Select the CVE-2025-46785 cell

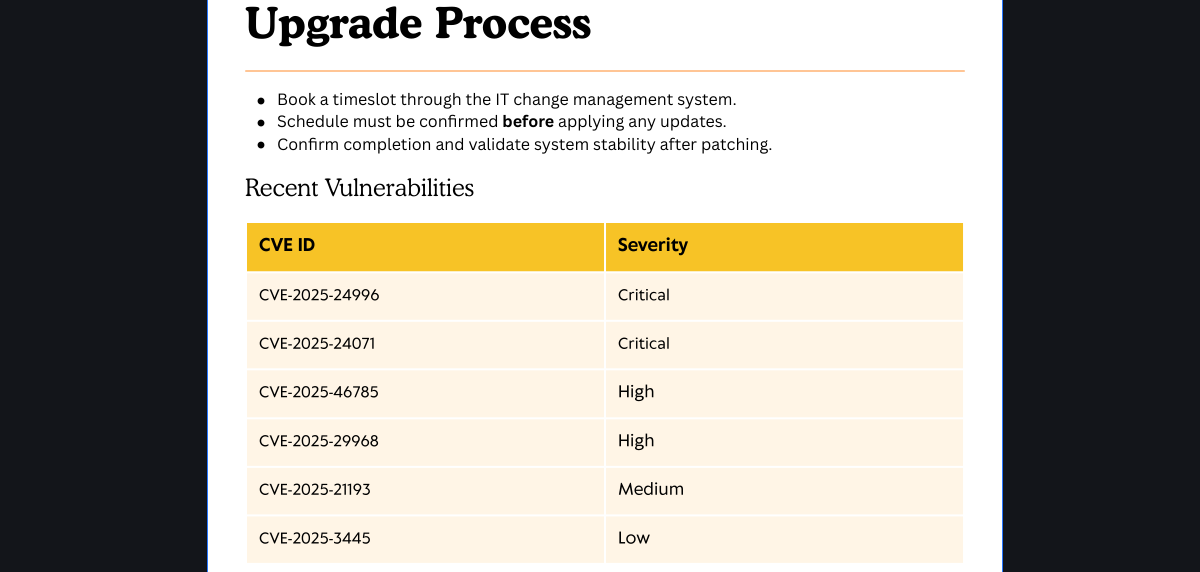tap(318, 392)
